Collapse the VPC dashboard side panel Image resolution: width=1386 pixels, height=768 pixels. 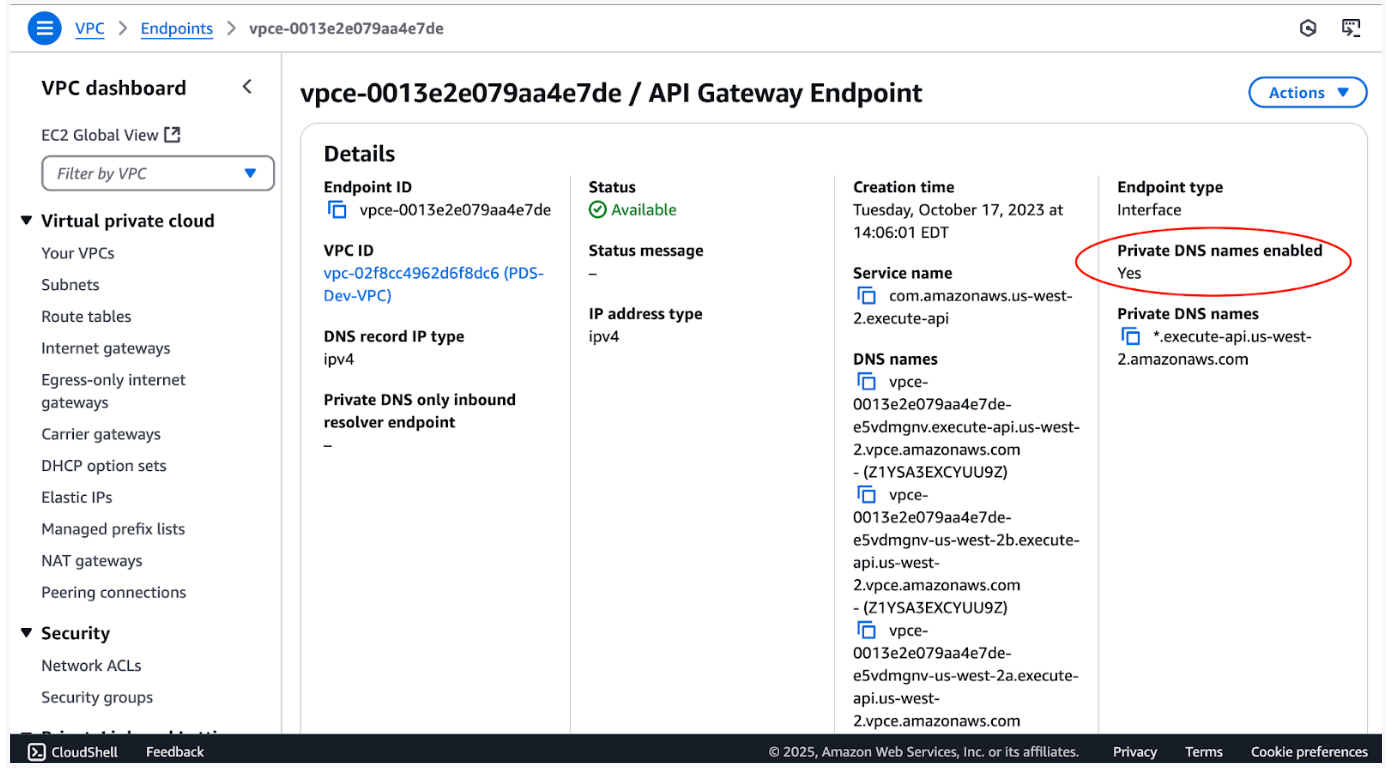pos(247,87)
